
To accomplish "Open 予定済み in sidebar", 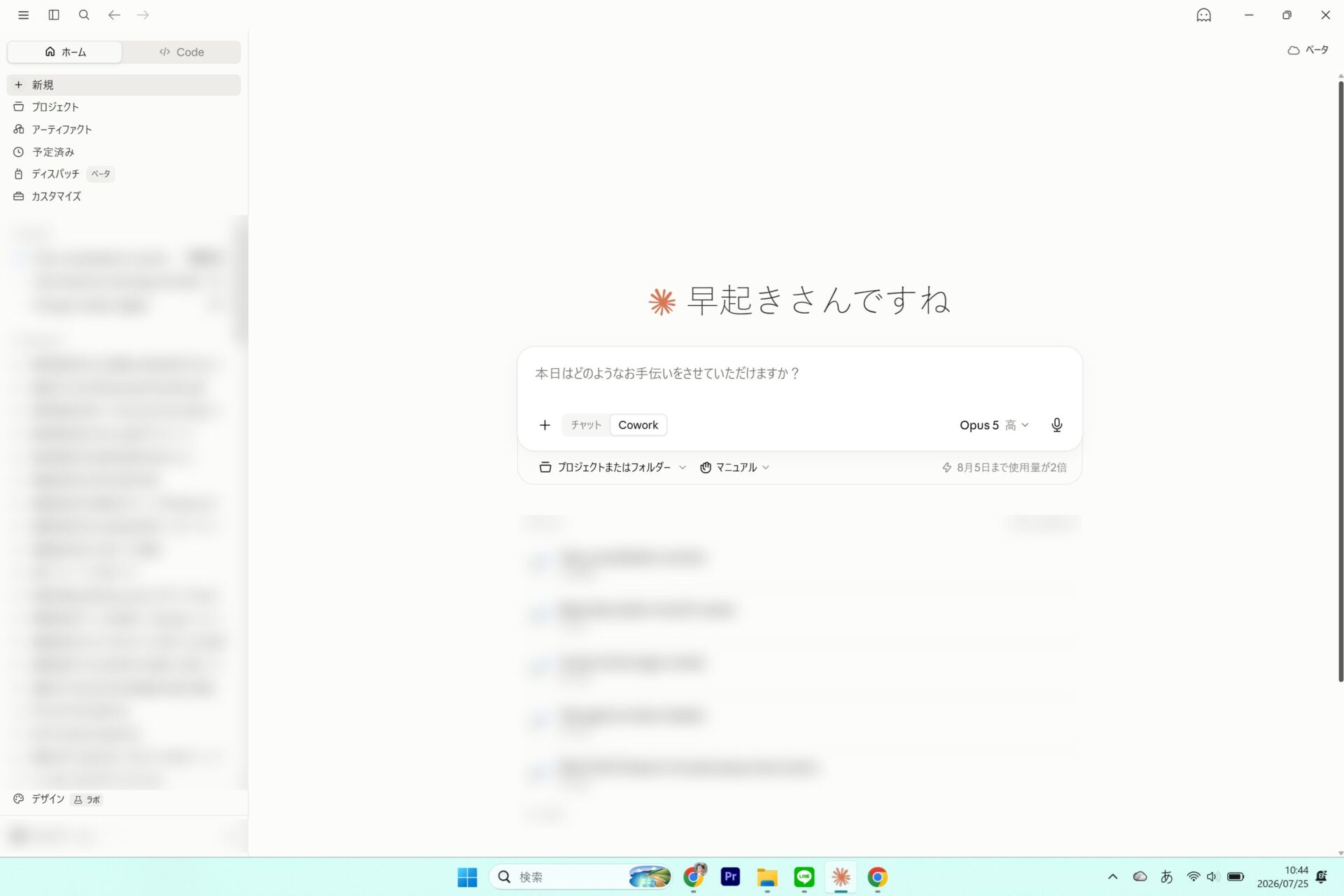I will [124, 152].
